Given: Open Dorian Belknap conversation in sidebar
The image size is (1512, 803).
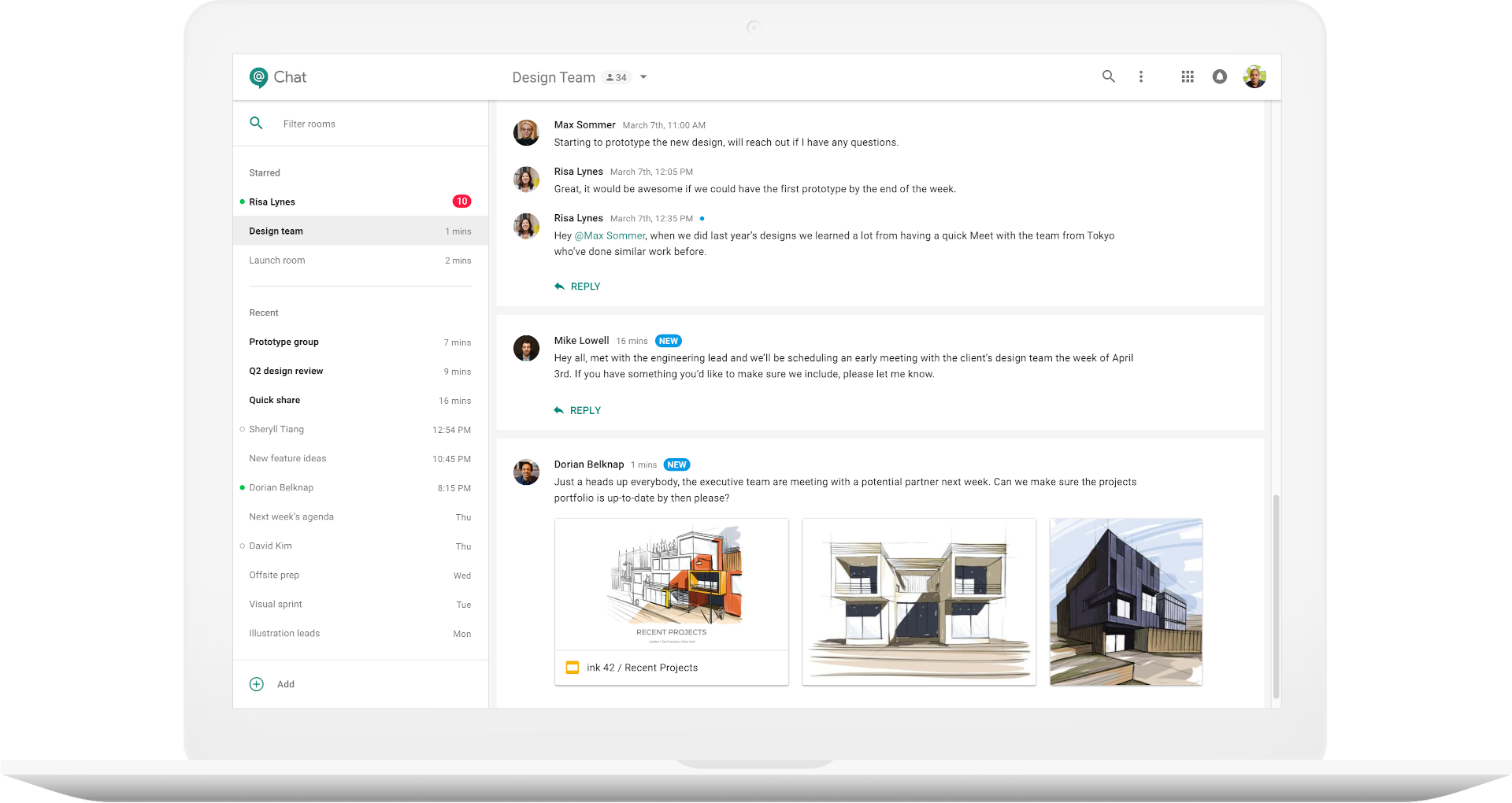Looking at the screenshot, I should click(x=361, y=487).
